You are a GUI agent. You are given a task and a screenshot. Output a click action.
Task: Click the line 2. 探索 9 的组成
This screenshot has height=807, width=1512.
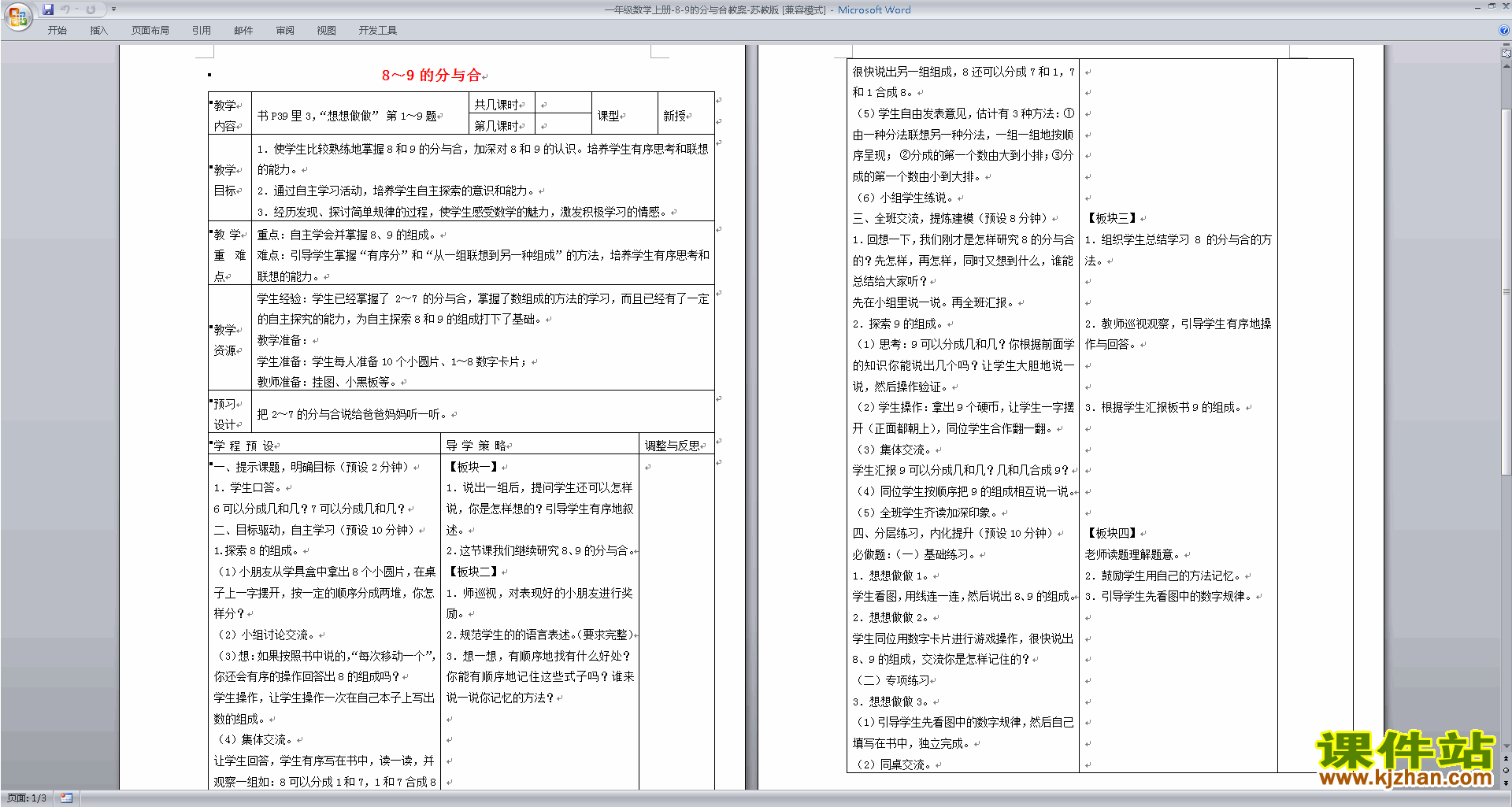click(x=899, y=324)
